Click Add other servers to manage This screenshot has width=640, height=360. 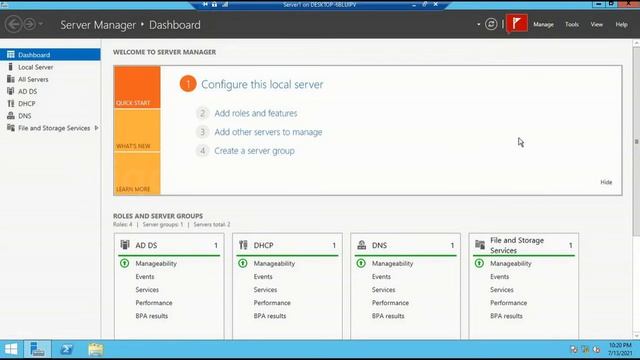coord(268,132)
